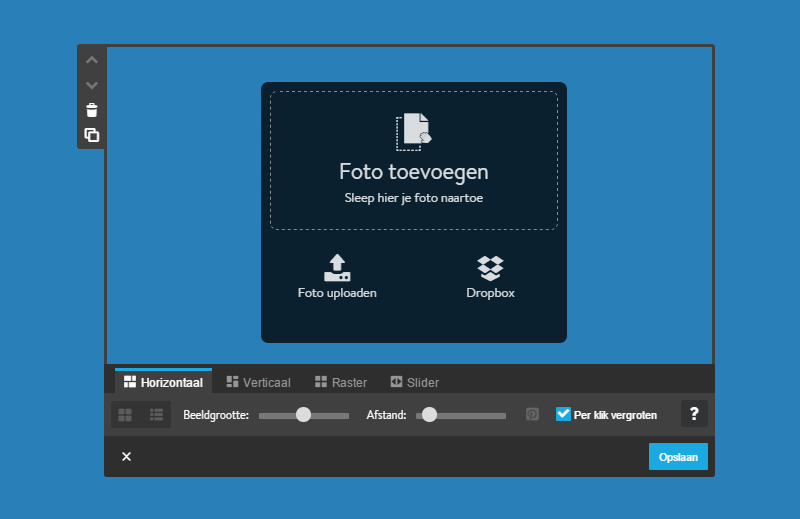The image size is (800, 519).
Task: Click the Afstand slider handle
Action: pos(430,414)
